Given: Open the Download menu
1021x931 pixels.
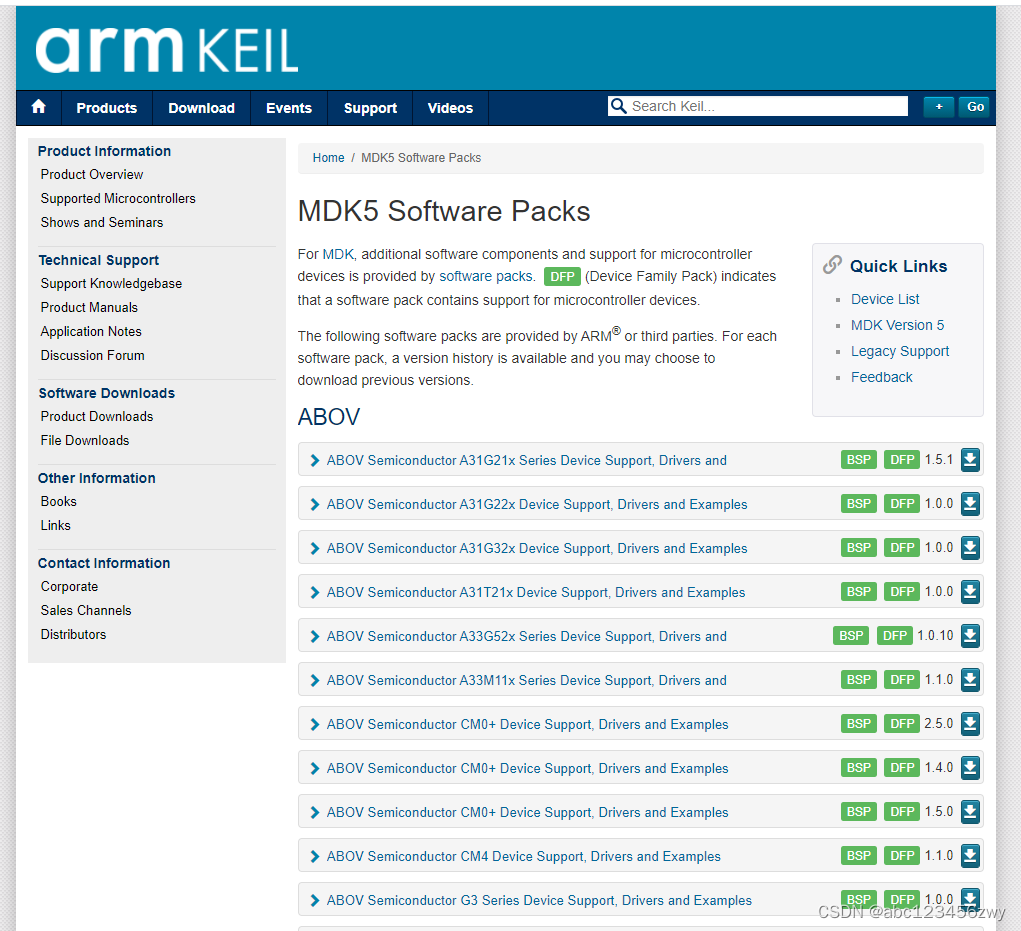Looking at the screenshot, I should coord(201,108).
